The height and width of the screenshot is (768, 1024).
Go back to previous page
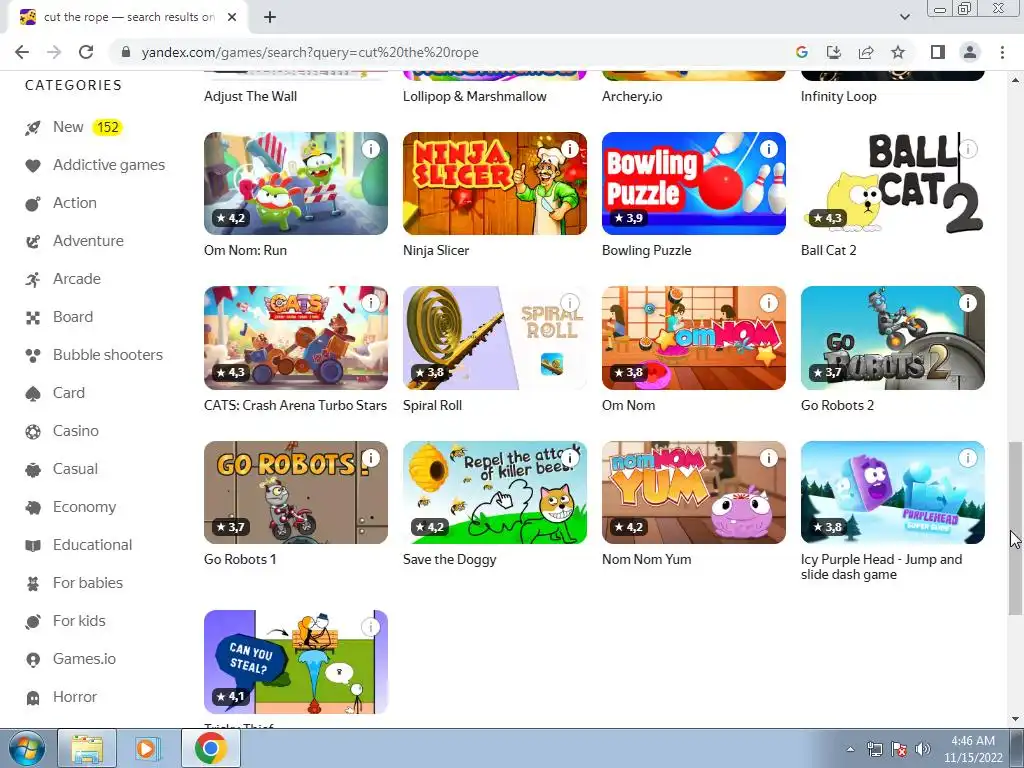22,52
